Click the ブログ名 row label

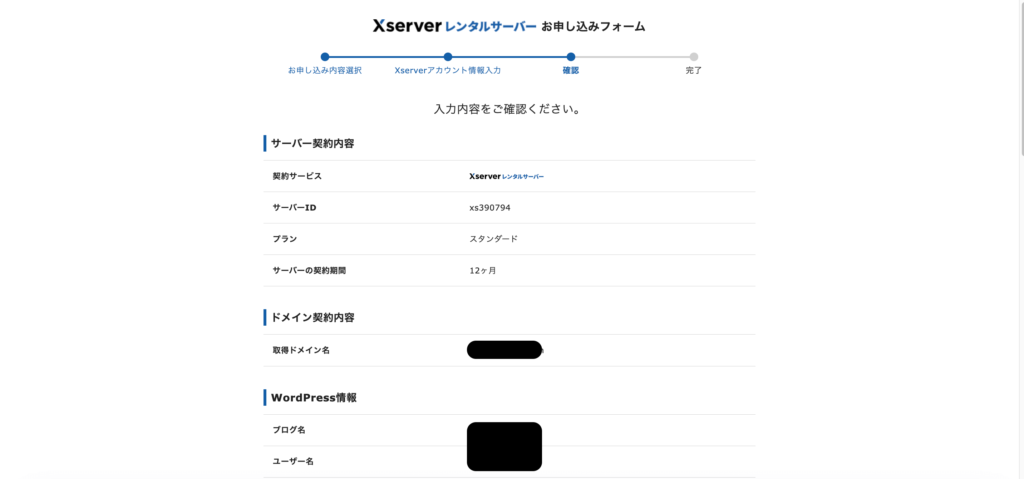point(289,430)
